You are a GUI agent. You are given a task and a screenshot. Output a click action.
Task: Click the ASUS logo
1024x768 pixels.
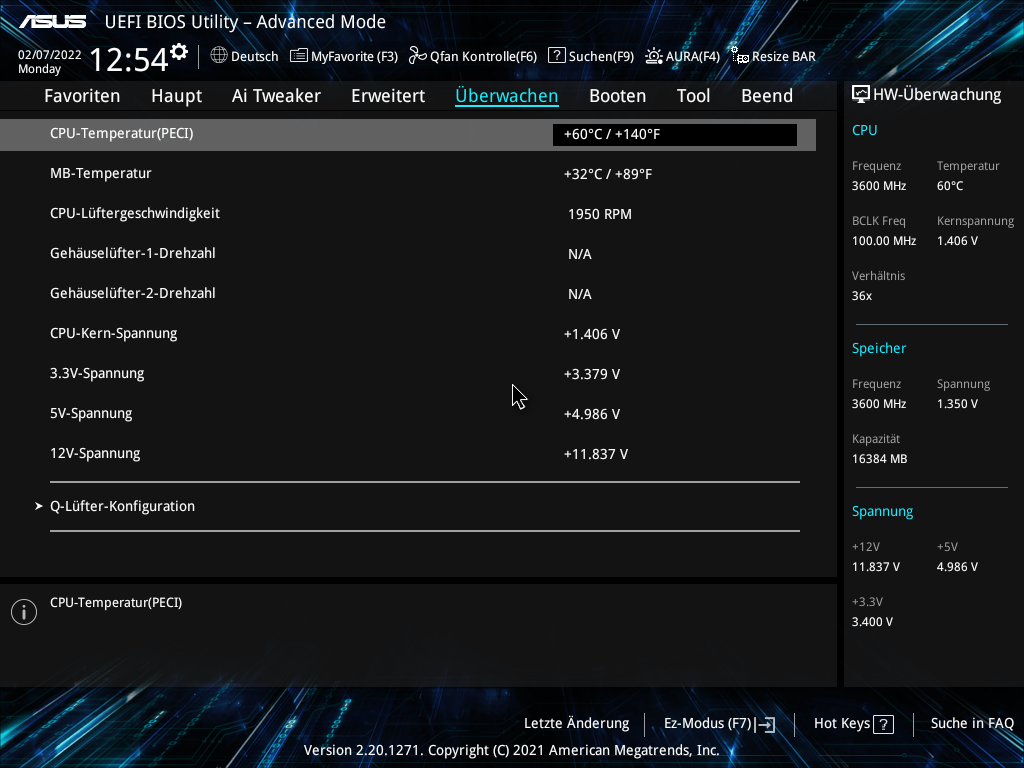coord(52,22)
